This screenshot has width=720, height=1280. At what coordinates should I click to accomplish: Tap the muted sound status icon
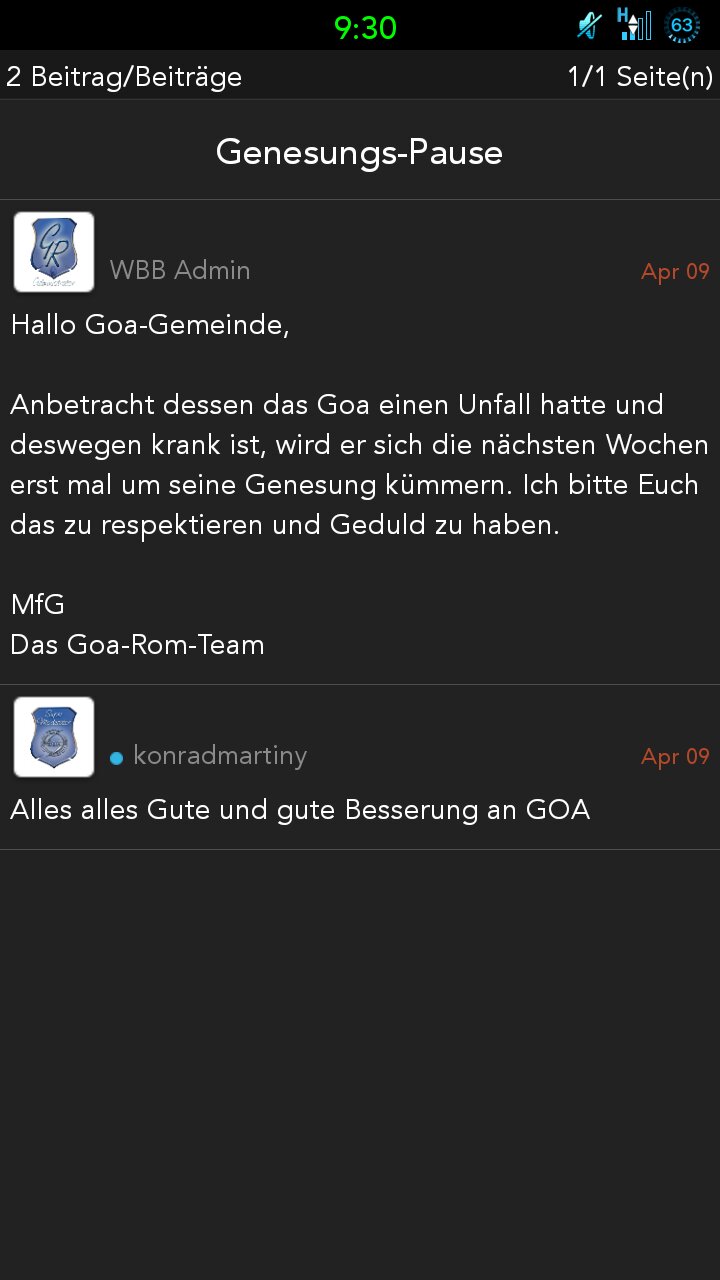[x=589, y=25]
